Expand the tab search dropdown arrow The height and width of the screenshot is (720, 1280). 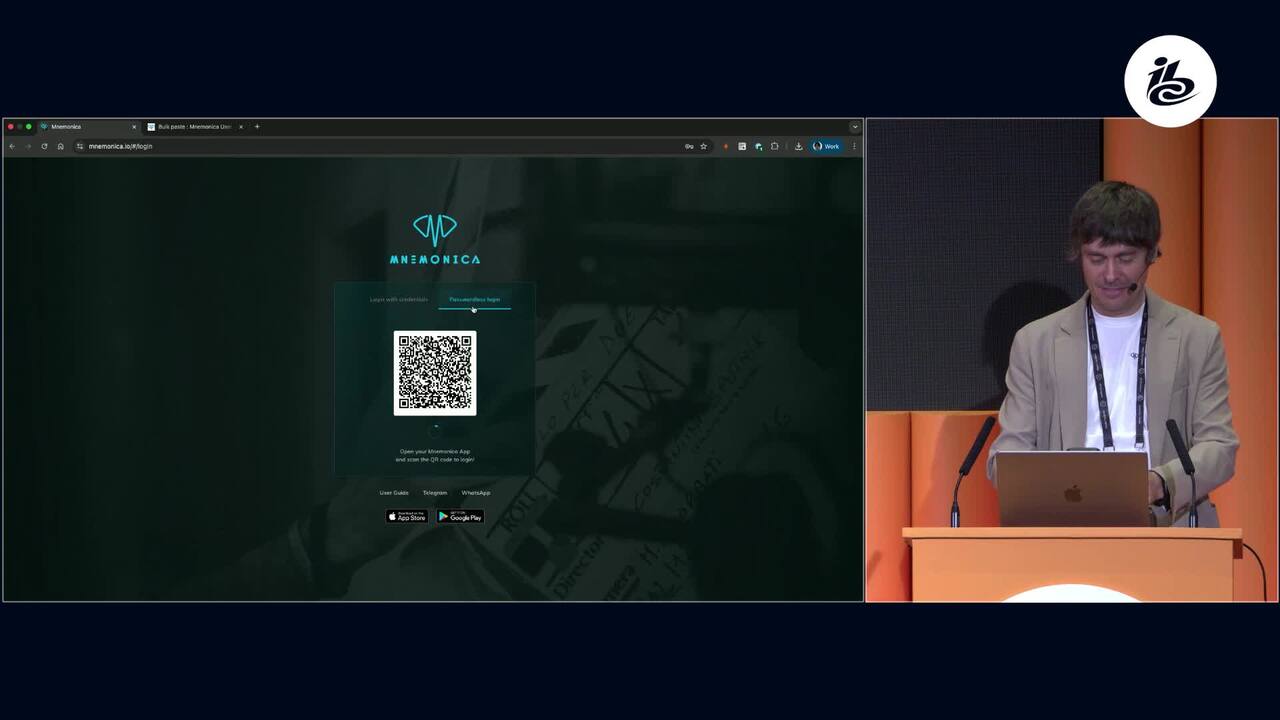854,127
